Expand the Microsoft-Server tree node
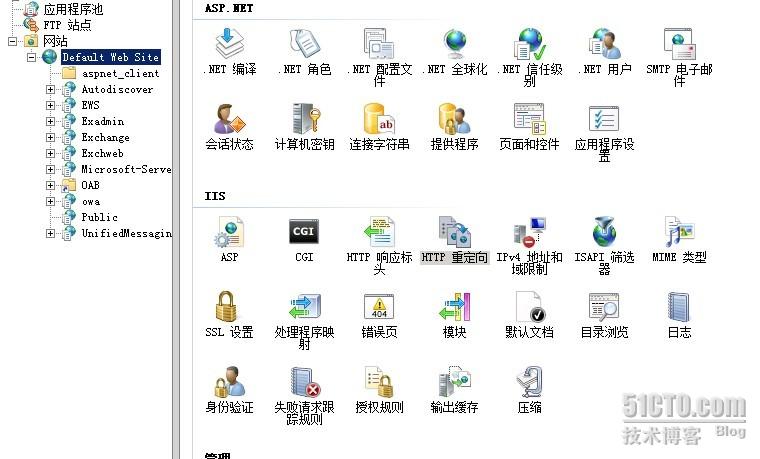The image size is (760, 459). tap(50, 169)
